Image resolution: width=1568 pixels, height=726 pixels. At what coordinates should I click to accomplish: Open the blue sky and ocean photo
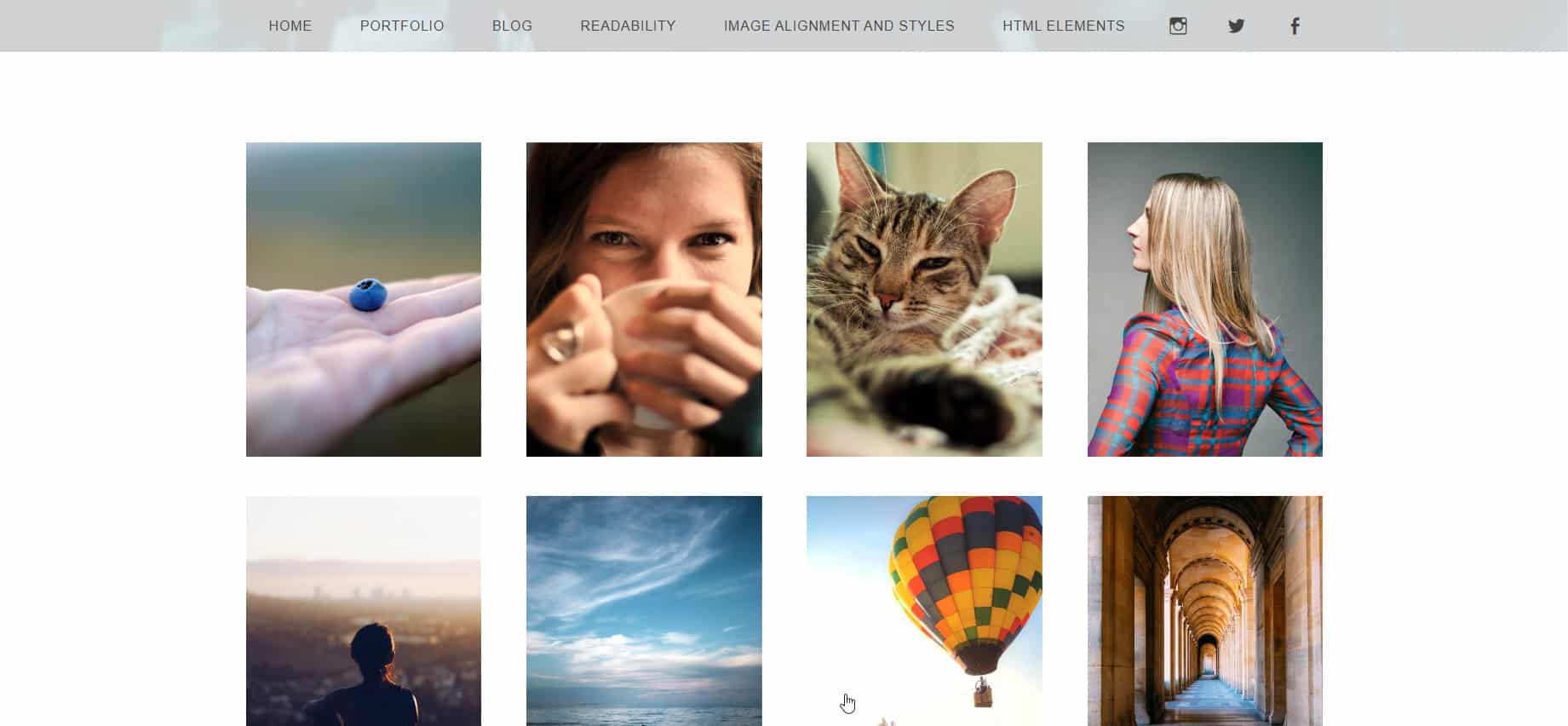(644, 611)
